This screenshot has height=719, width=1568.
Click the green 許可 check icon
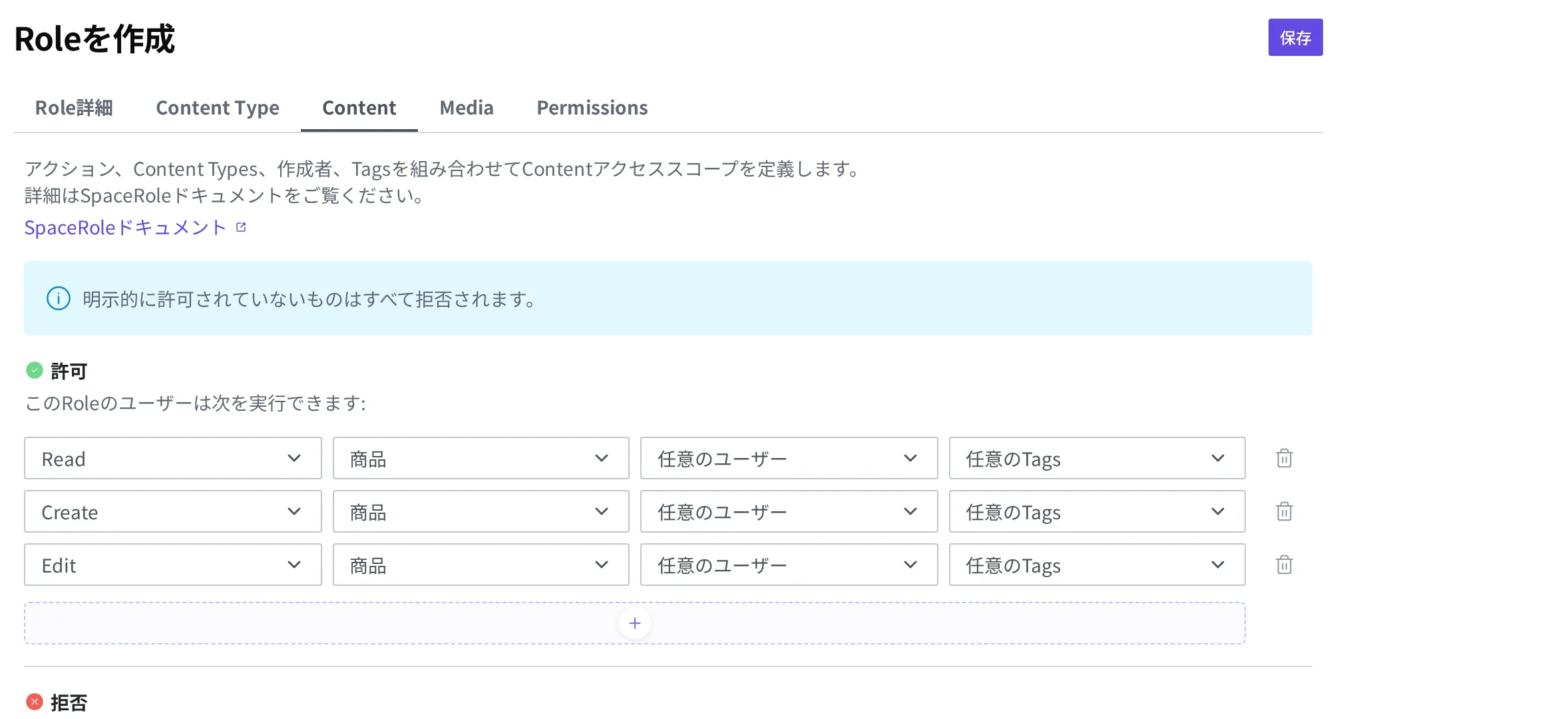pyautogui.click(x=35, y=370)
